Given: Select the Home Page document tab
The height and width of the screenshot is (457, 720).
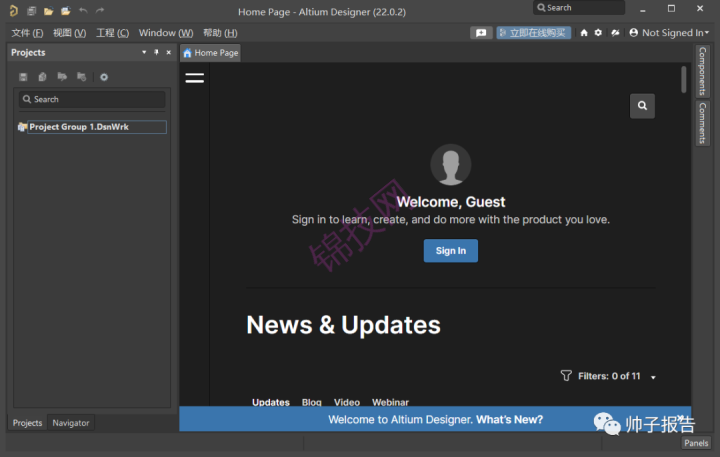Looking at the screenshot, I should [x=211, y=53].
